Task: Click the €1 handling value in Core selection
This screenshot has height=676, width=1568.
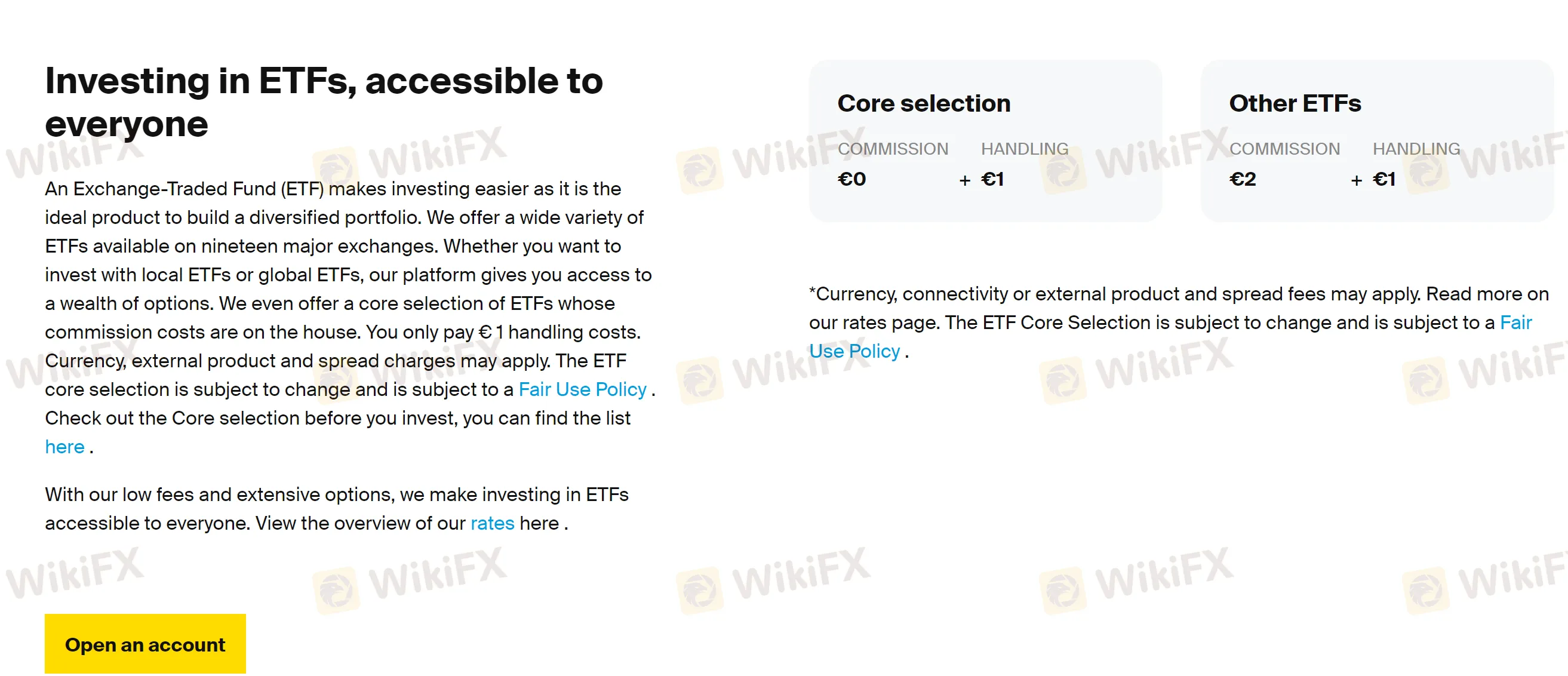Action: (x=992, y=179)
